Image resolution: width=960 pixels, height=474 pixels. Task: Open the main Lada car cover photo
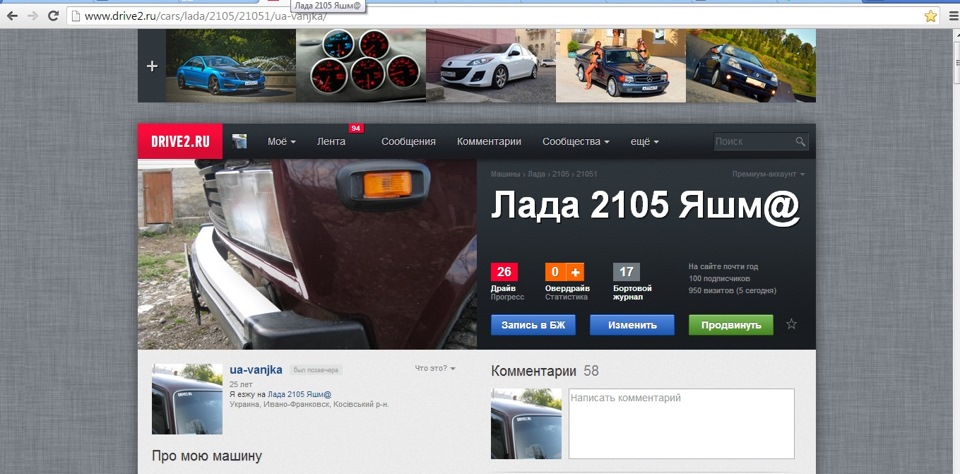tap(307, 254)
